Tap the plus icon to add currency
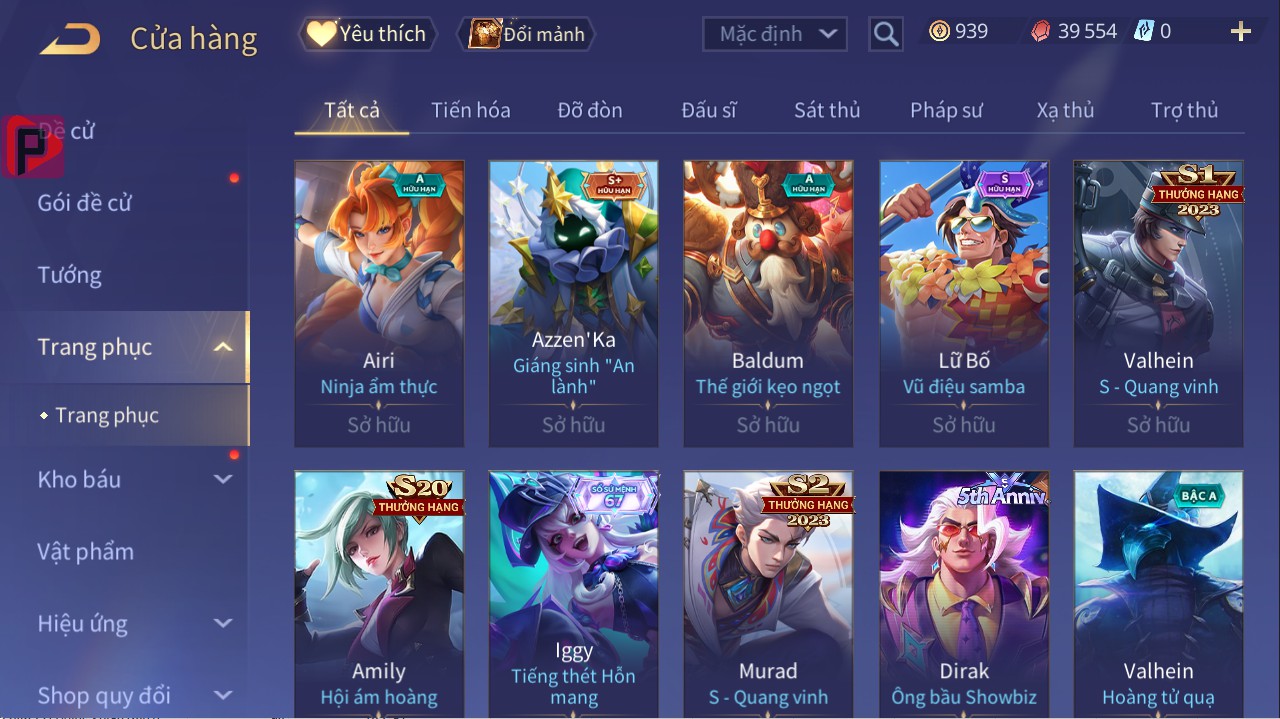Image resolution: width=1280 pixels, height=719 pixels. (1241, 32)
